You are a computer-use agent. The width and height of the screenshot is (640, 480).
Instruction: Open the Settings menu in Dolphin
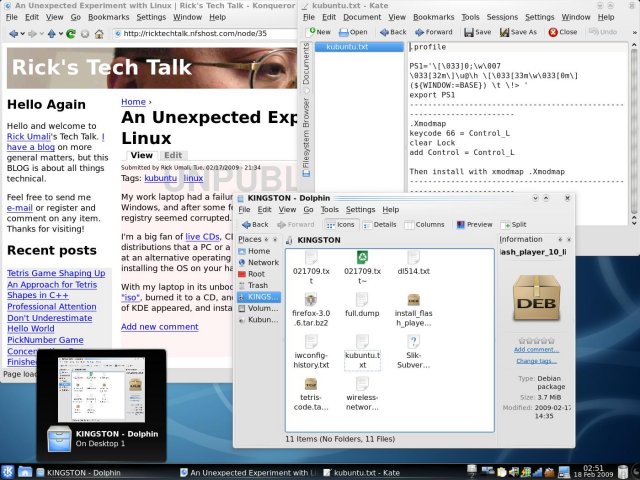point(360,209)
